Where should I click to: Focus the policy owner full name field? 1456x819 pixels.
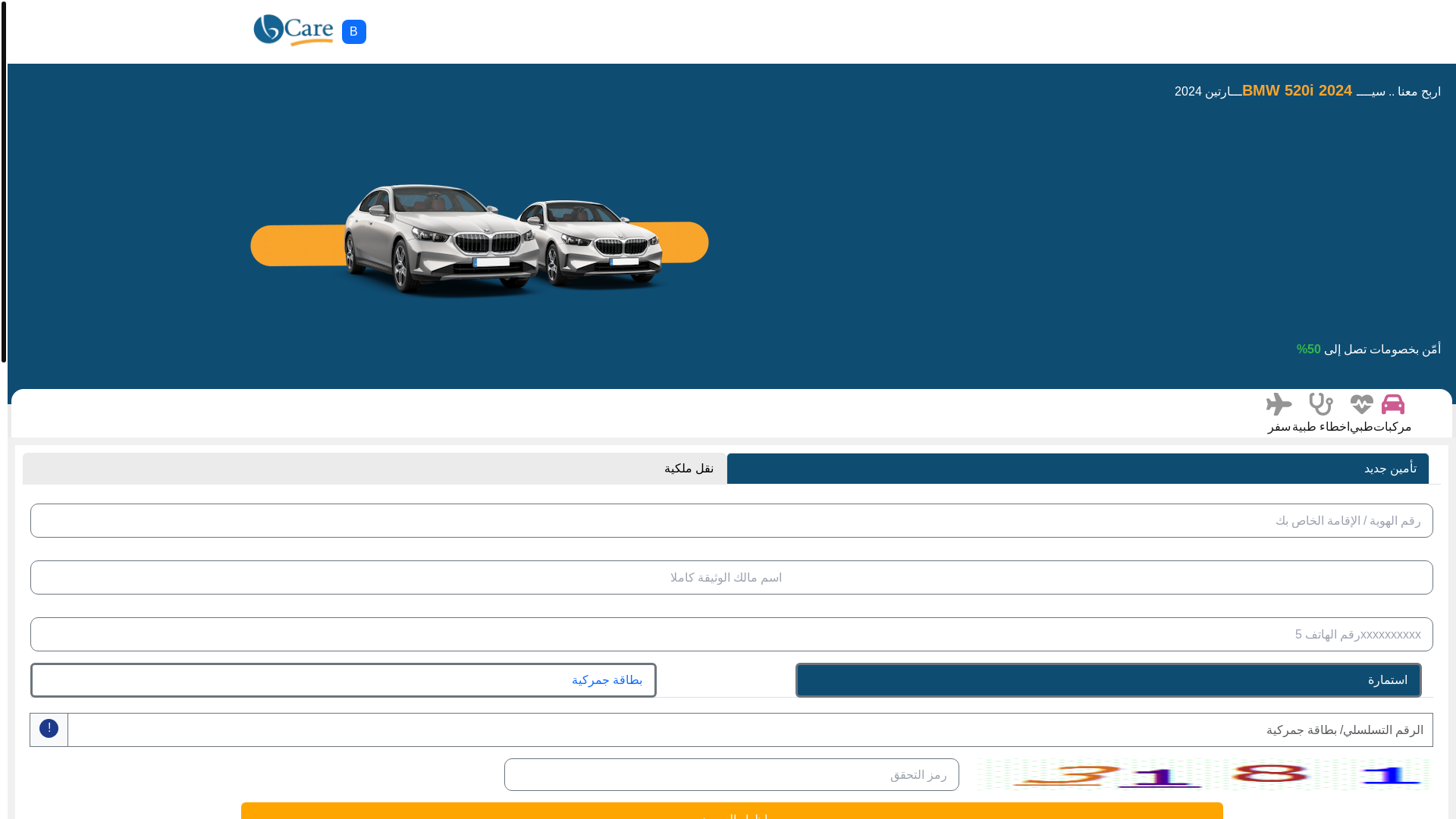pyautogui.click(x=732, y=578)
